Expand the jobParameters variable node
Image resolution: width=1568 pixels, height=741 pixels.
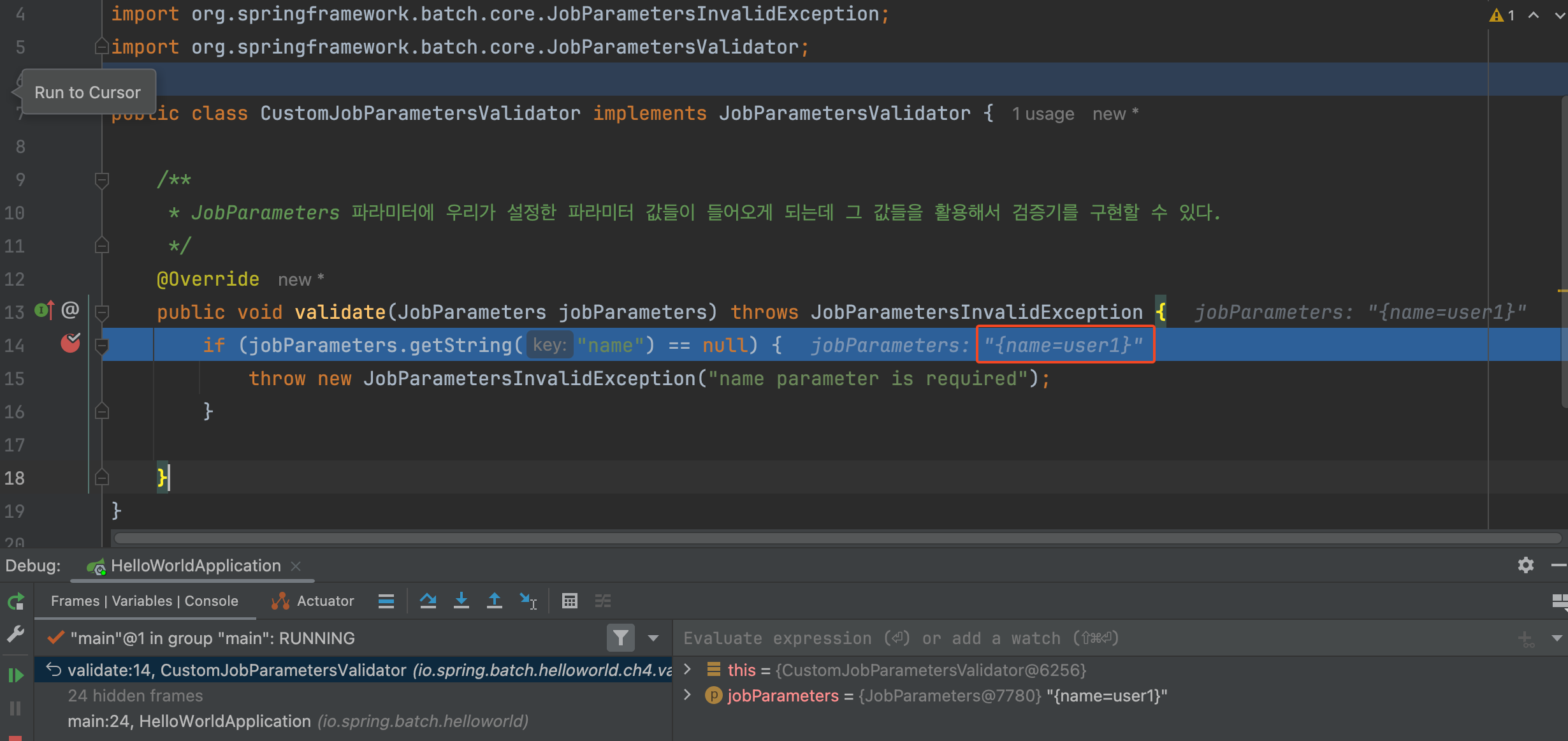point(688,695)
